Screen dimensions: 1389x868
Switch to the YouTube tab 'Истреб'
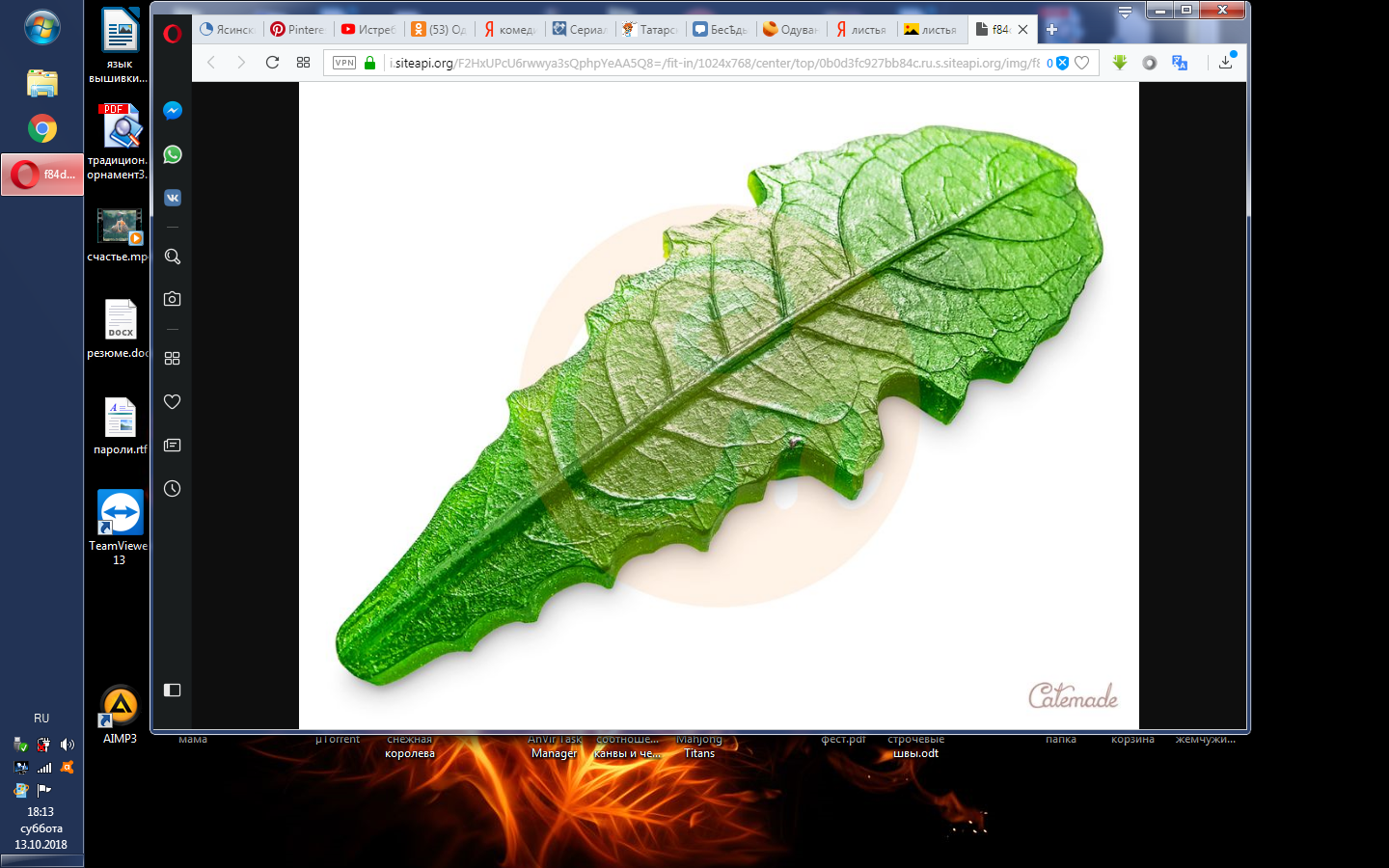point(368,30)
